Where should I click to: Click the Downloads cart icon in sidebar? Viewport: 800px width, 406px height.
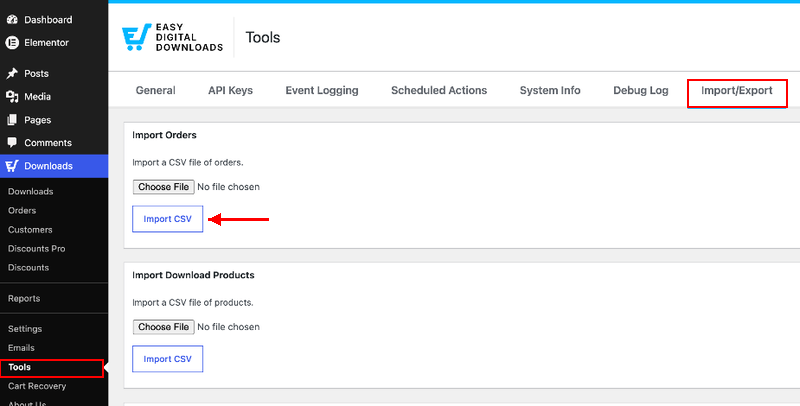[x=12, y=166]
